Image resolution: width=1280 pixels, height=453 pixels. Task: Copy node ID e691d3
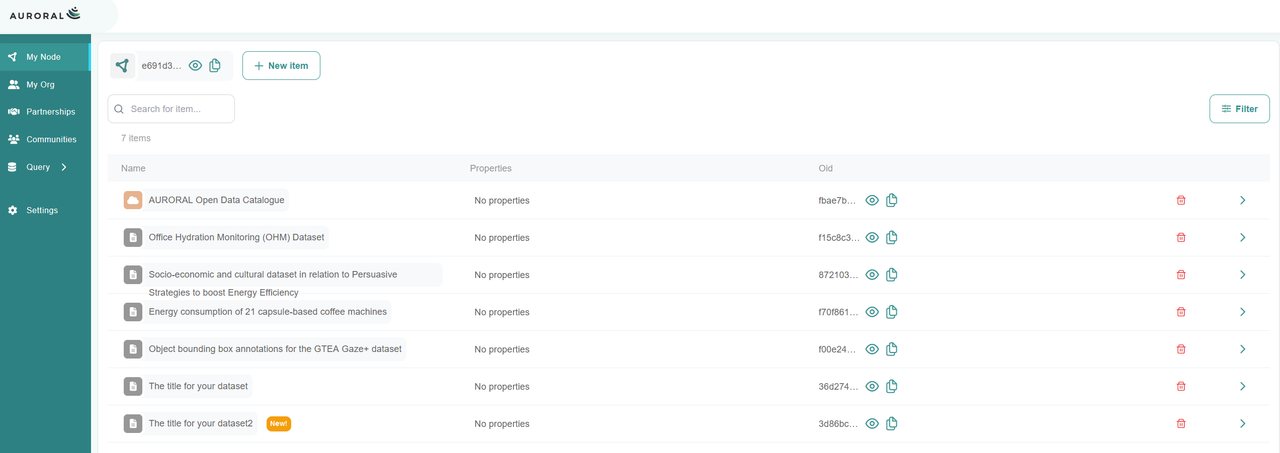point(215,66)
